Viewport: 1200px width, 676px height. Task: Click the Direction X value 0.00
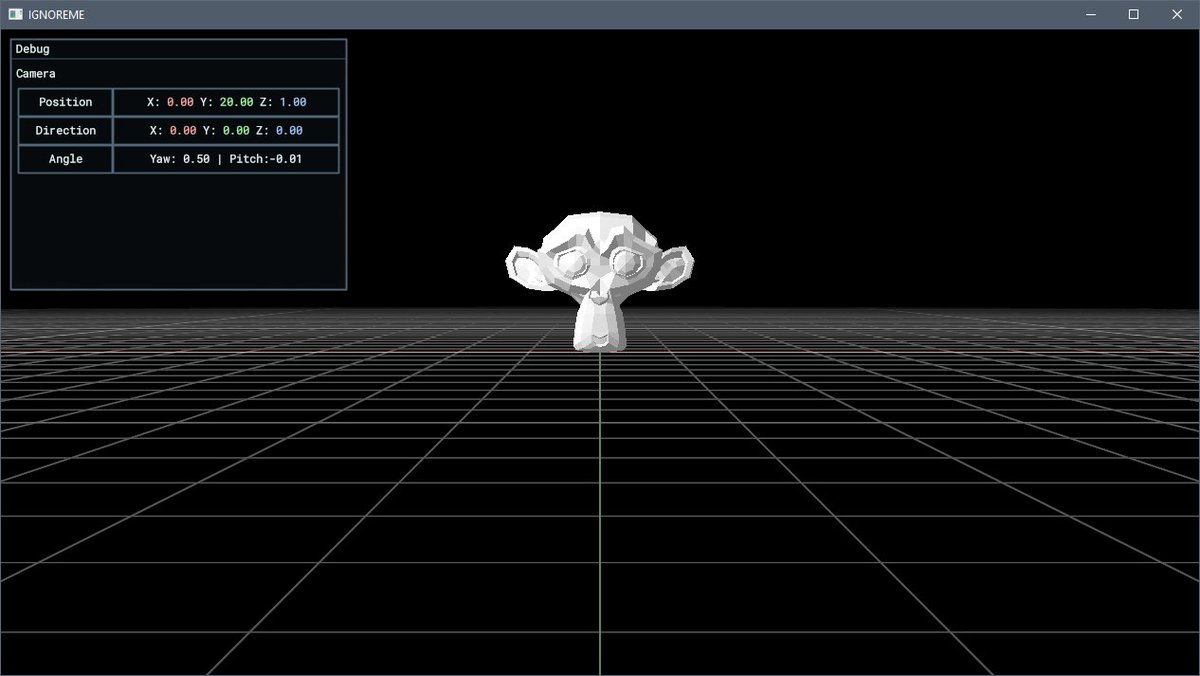(x=183, y=131)
